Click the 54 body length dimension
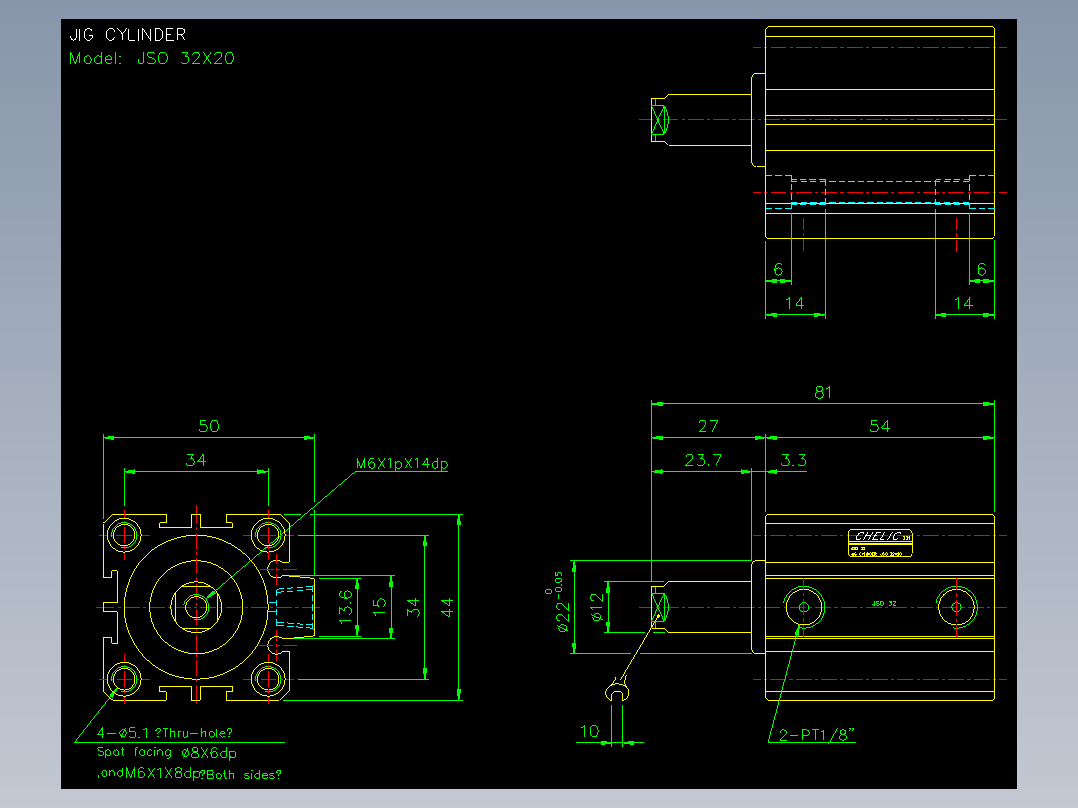Image resolution: width=1078 pixels, height=808 pixels. tap(879, 426)
